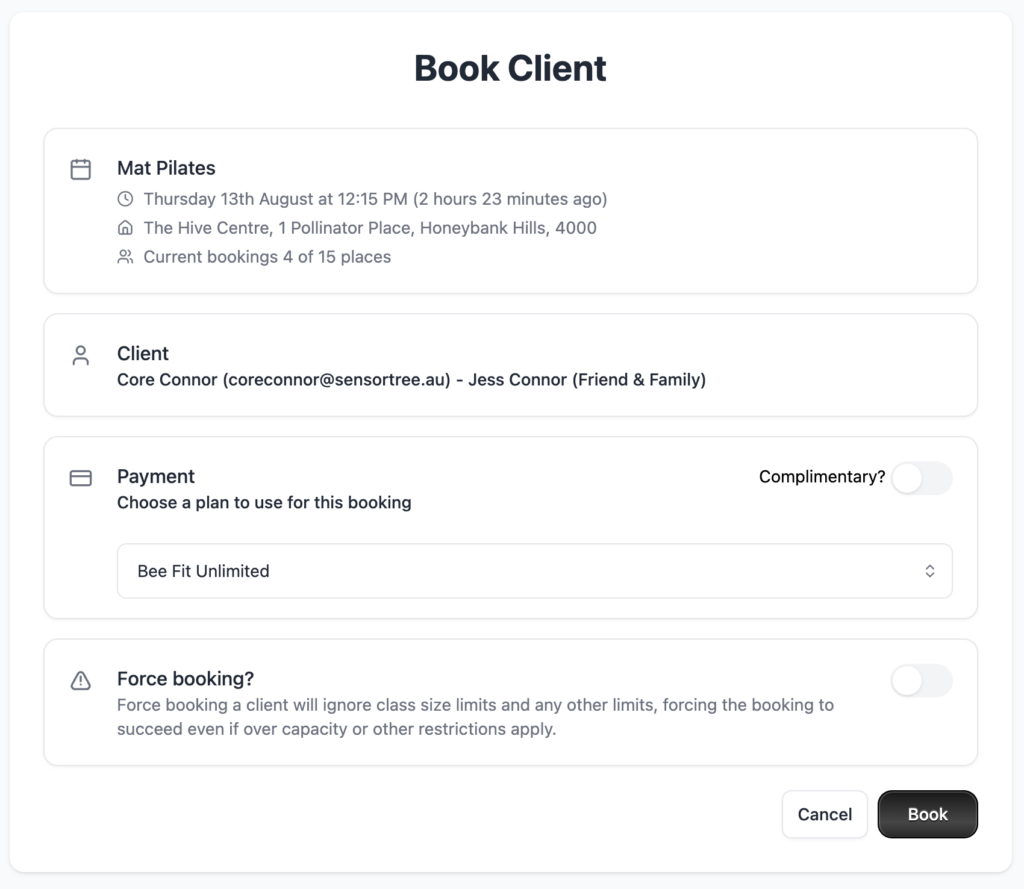Open the Bee Fit Unlimited plan dropdown

[x=534, y=571]
